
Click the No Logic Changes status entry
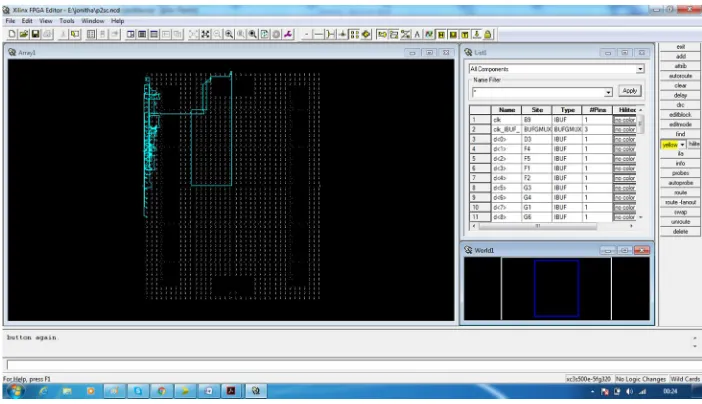(641, 379)
